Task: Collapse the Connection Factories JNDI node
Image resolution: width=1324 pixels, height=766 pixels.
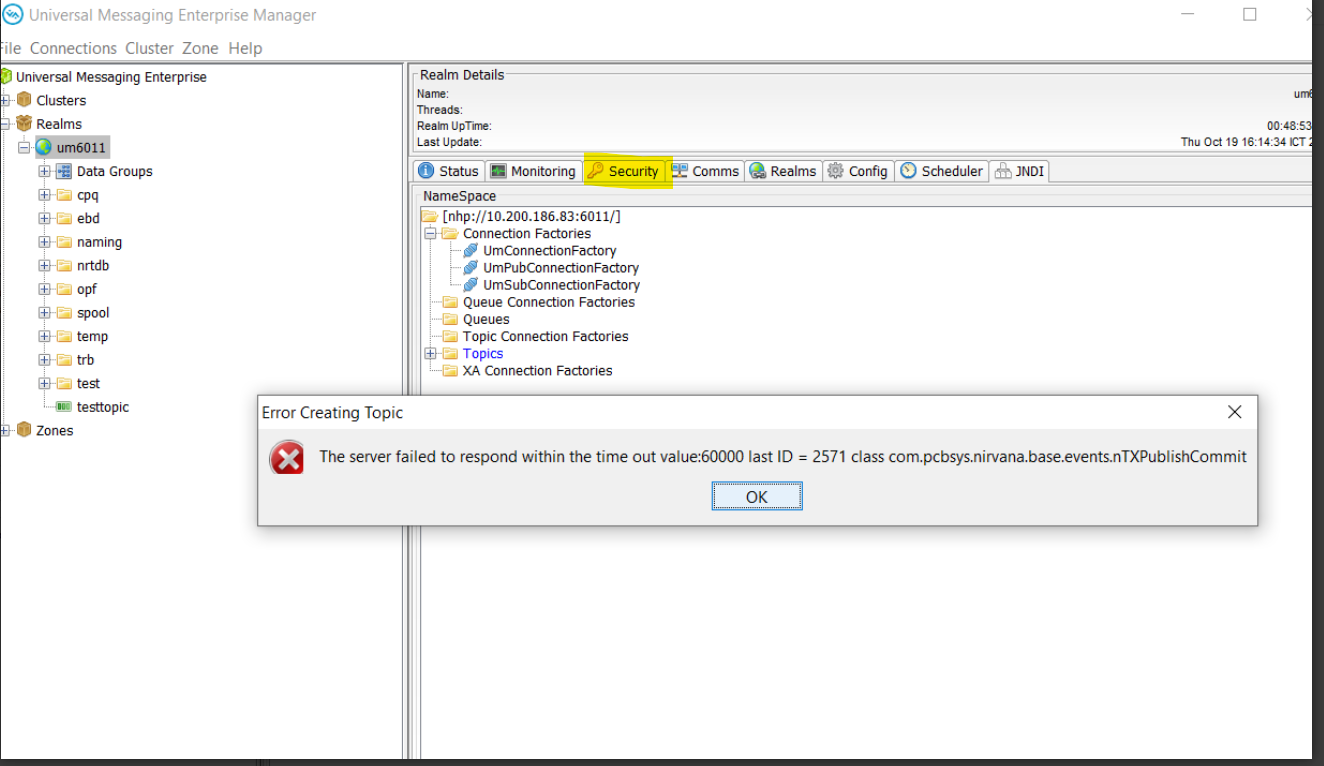Action: point(431,233)
